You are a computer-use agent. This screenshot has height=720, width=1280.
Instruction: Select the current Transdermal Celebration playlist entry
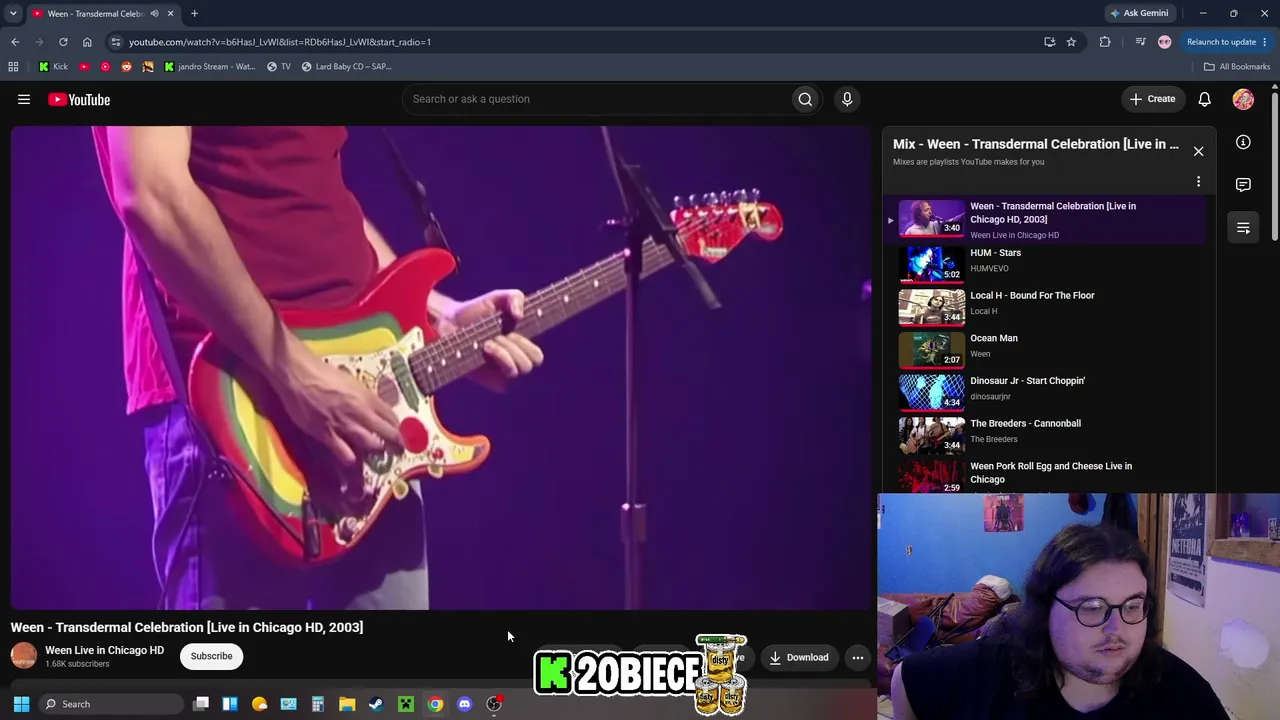point(1045,220)
